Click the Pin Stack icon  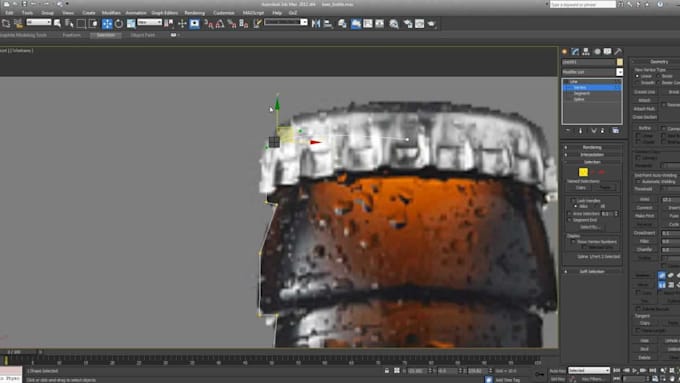tap(568, 131)
